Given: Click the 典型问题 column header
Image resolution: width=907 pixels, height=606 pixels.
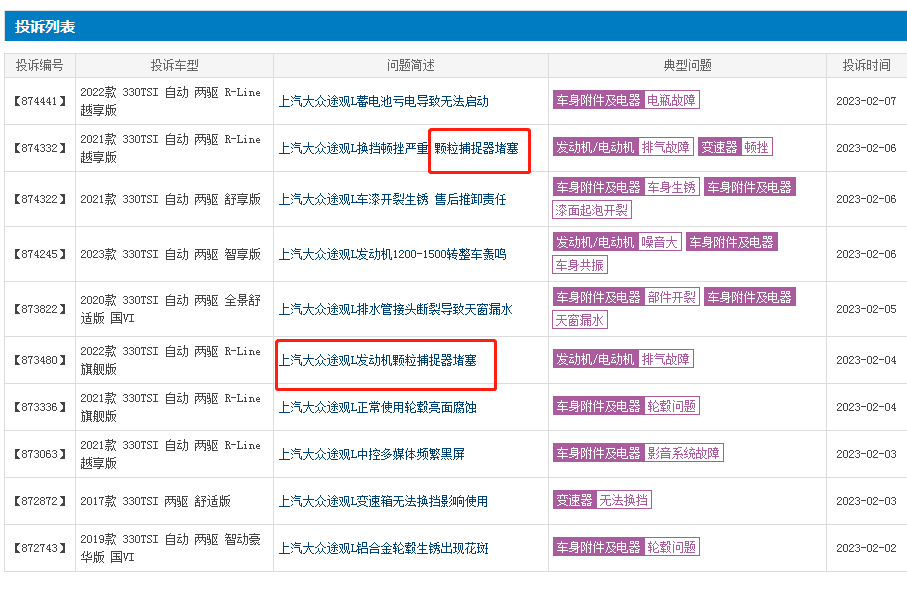Looking at the screenshot, I should [x=687, y=65].
